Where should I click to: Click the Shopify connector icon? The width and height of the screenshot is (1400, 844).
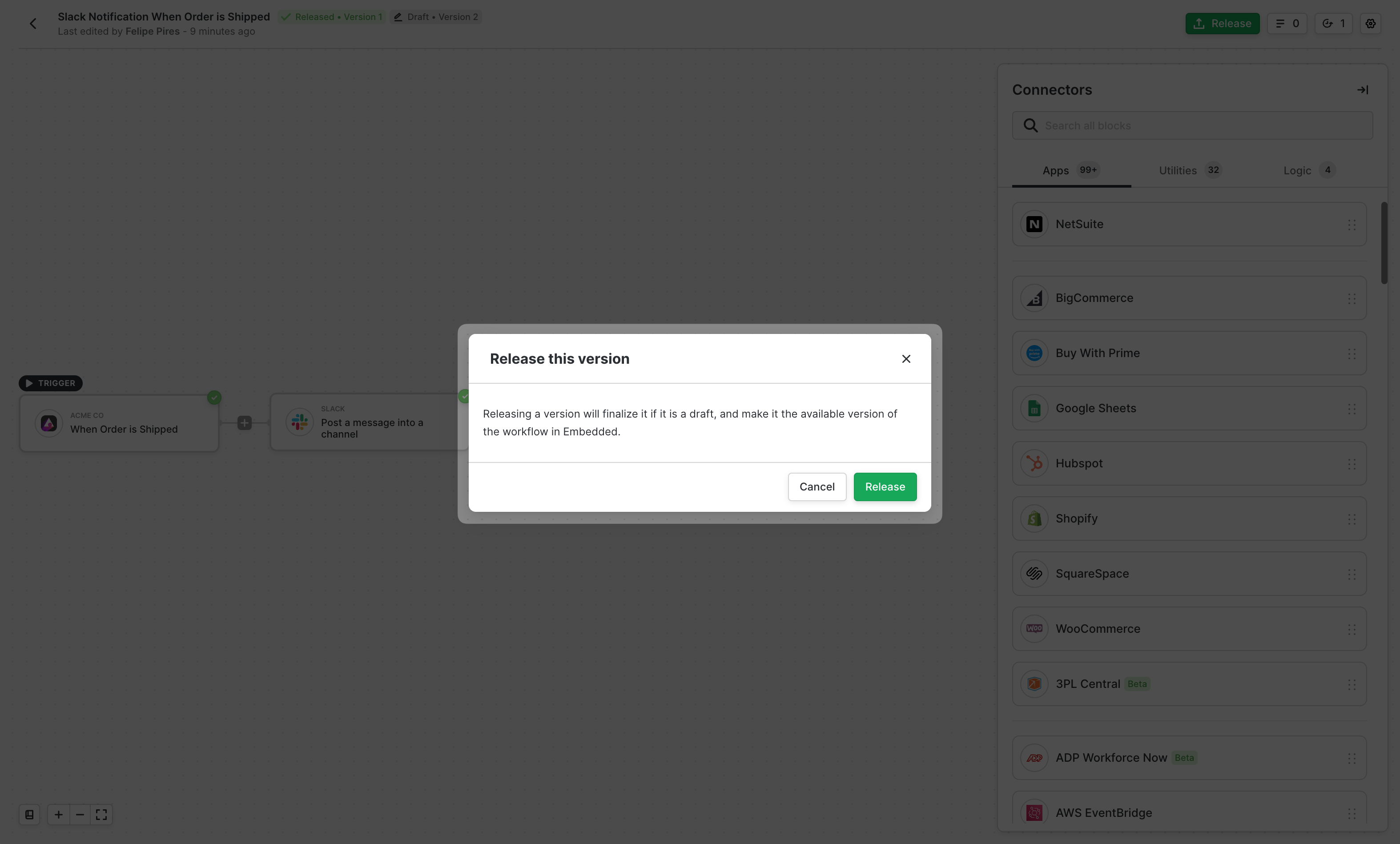coord(1034,518)
